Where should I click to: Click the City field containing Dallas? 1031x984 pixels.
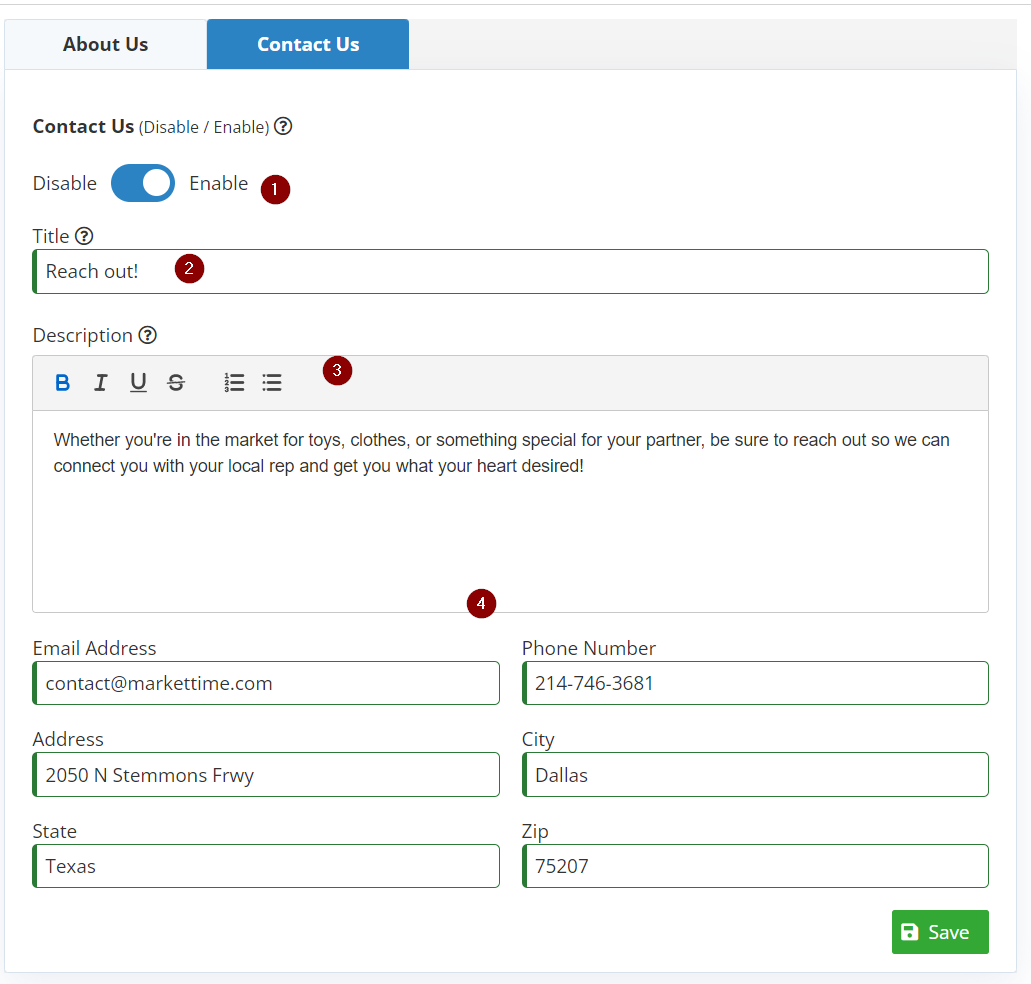pyautogui.click(x=755, y=775)
